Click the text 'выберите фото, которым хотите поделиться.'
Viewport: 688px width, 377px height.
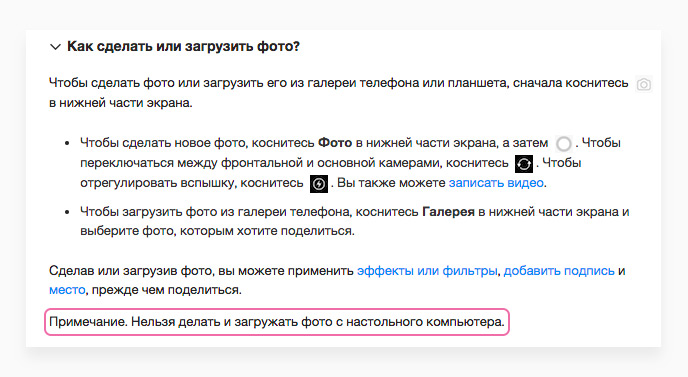pyautogui.click(x=217, y=231)
